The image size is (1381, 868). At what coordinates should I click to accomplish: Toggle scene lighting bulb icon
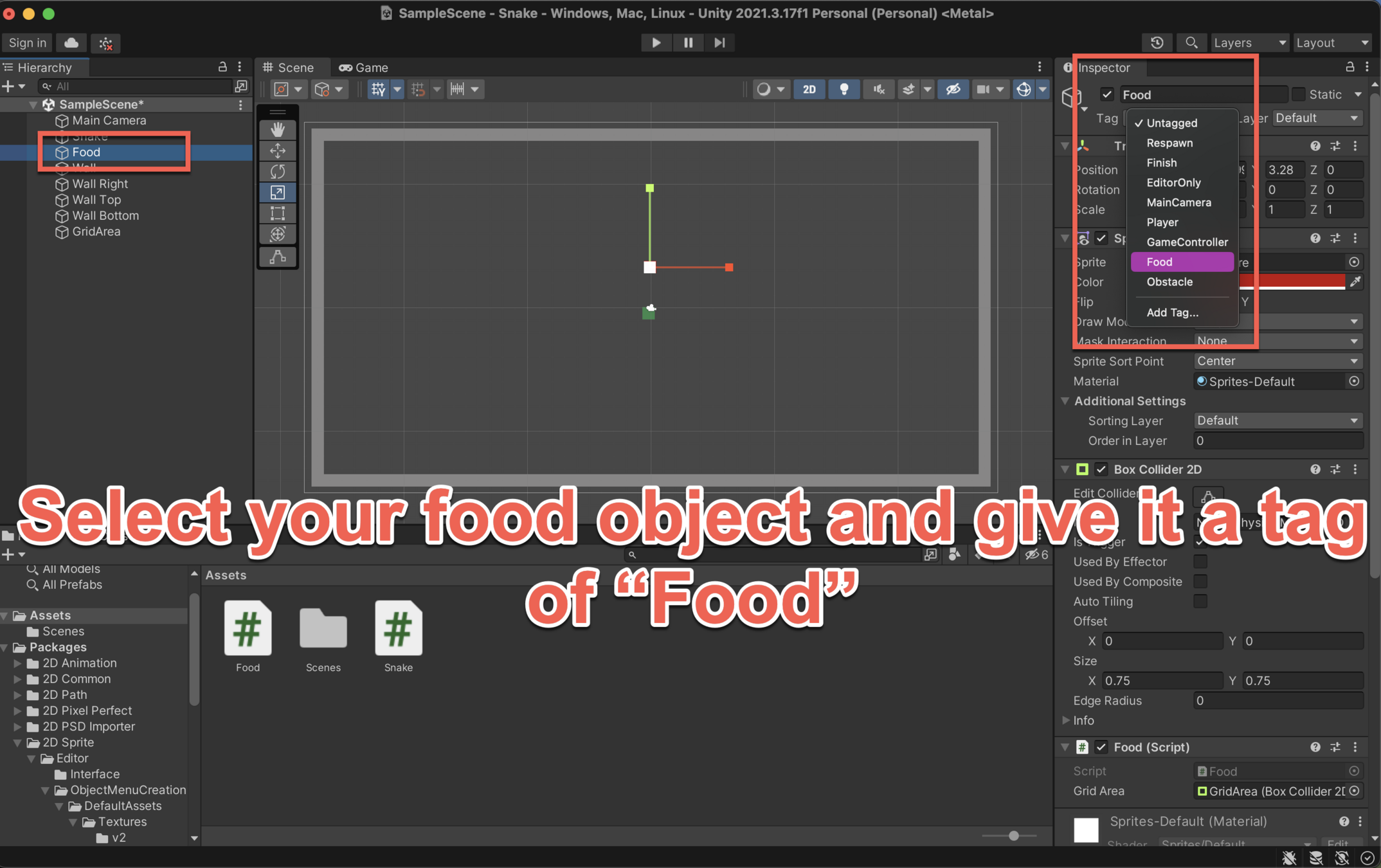point(844,89)
